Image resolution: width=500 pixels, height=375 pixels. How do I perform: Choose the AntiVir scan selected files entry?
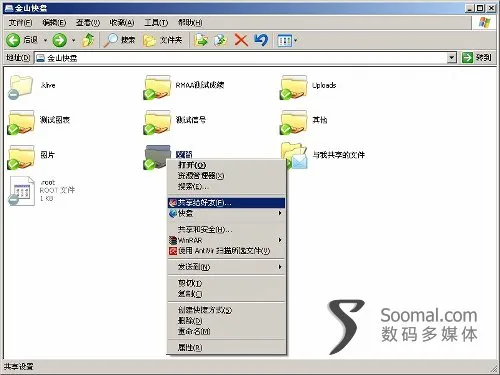tap(227, 251)
